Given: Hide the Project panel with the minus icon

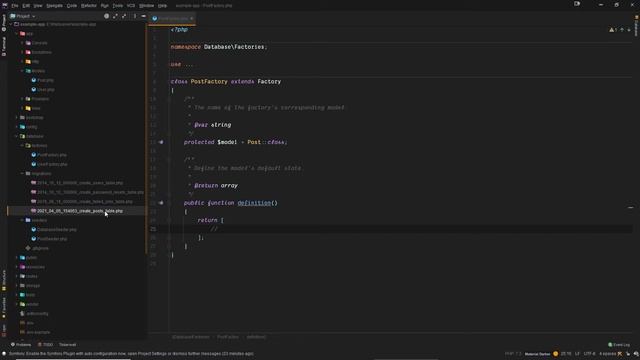Looking at the screenshot, I should (144, 16).
